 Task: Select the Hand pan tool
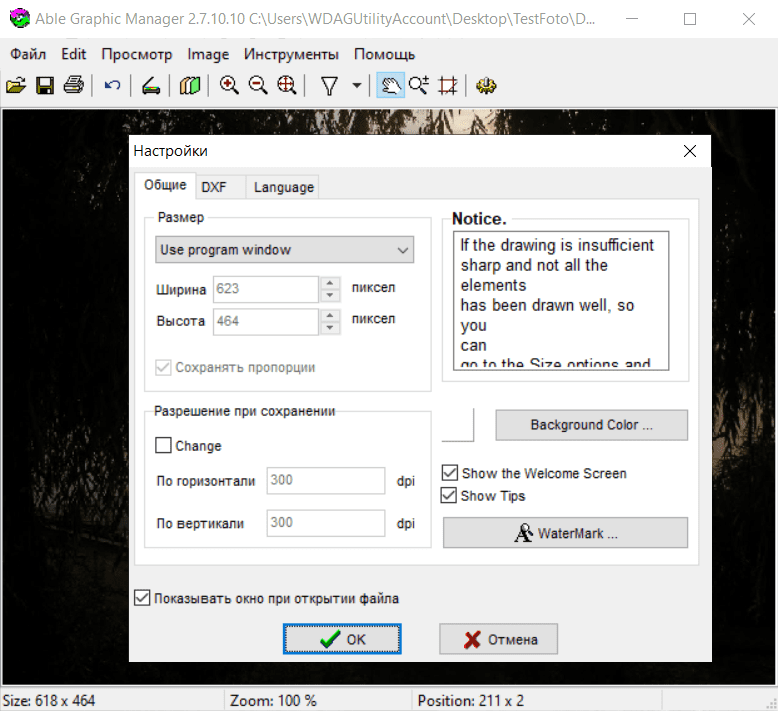coord(390,85)
